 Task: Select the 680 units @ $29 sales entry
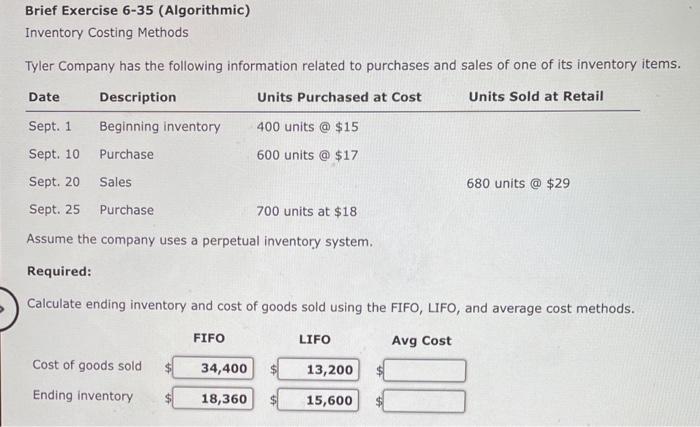point(518,183)
